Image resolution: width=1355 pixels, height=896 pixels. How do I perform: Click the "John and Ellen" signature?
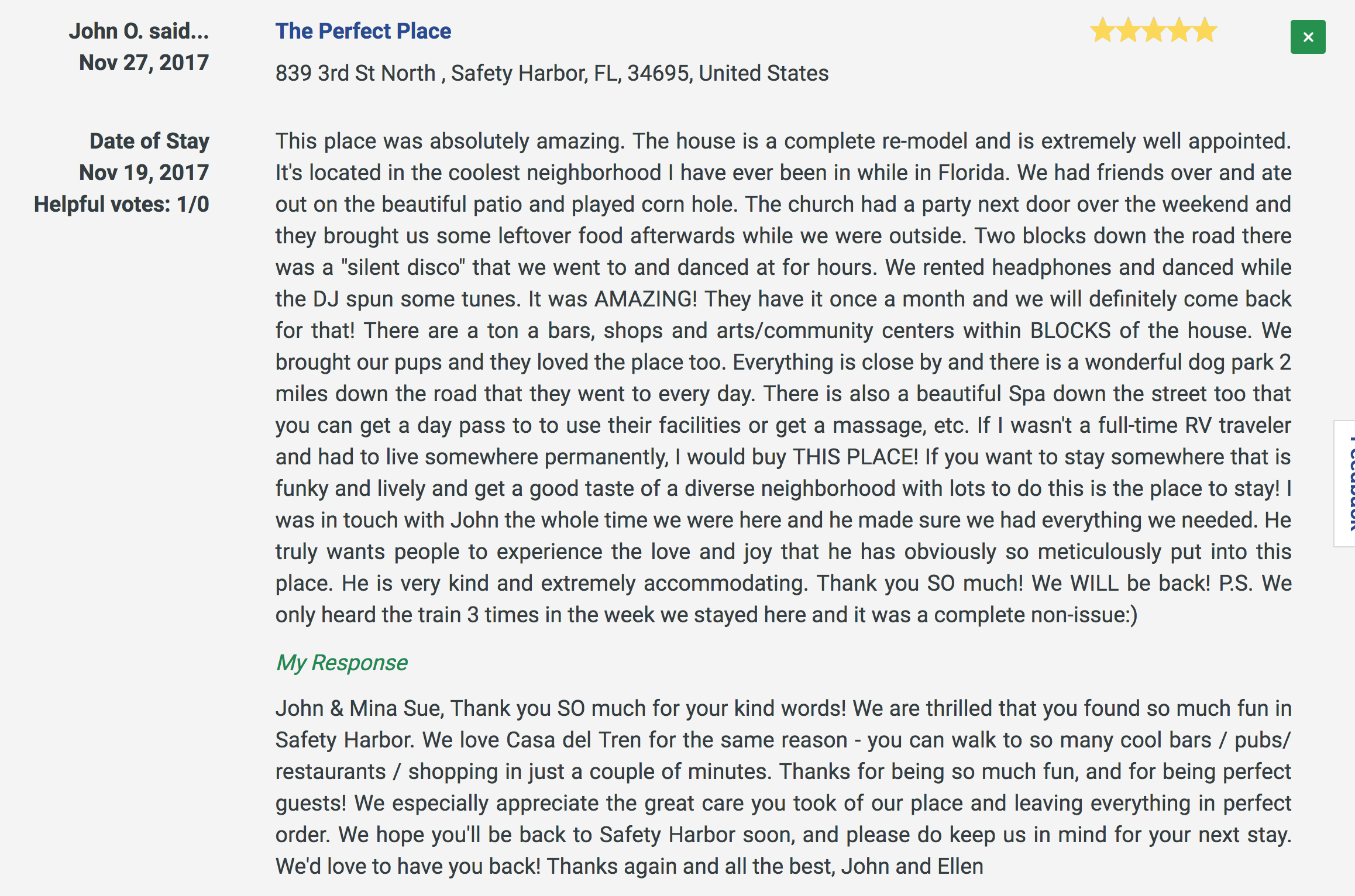tap(912, 866)
